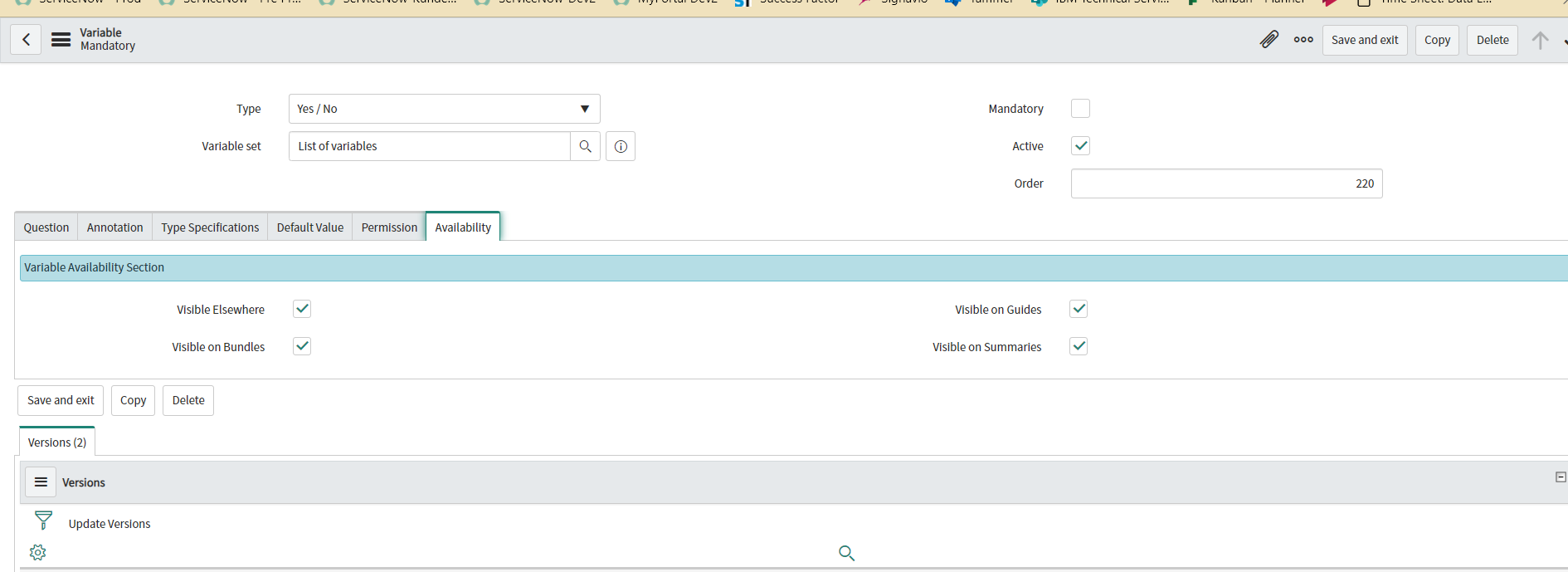
Task: Open the more options ellipsis icon
Action: tap(1303, 39)
